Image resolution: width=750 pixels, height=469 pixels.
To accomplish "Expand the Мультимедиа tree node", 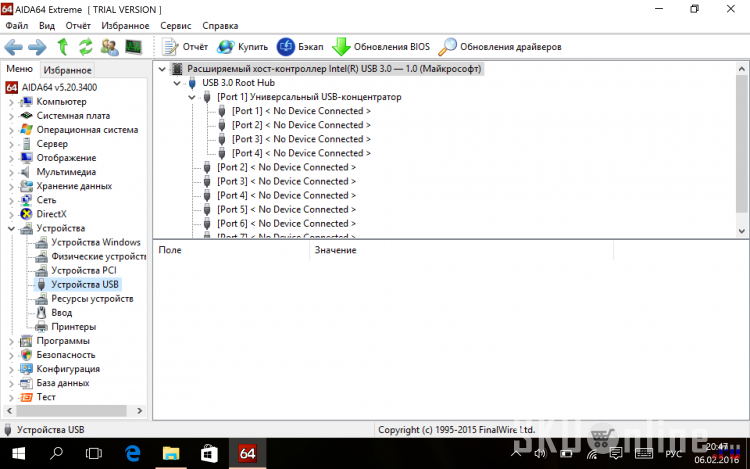I will pyautogui.click(x=11, y=172).
